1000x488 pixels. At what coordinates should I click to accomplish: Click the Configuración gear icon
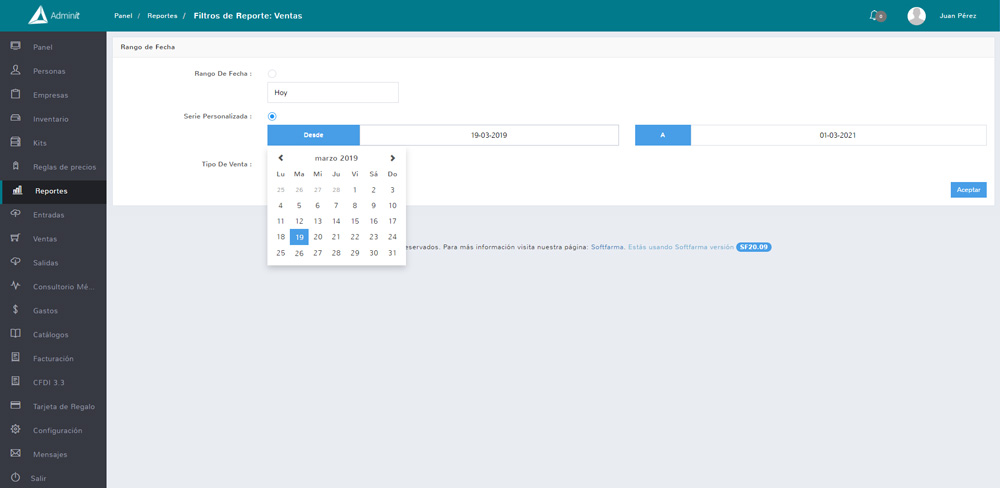[x=16, y=430]
